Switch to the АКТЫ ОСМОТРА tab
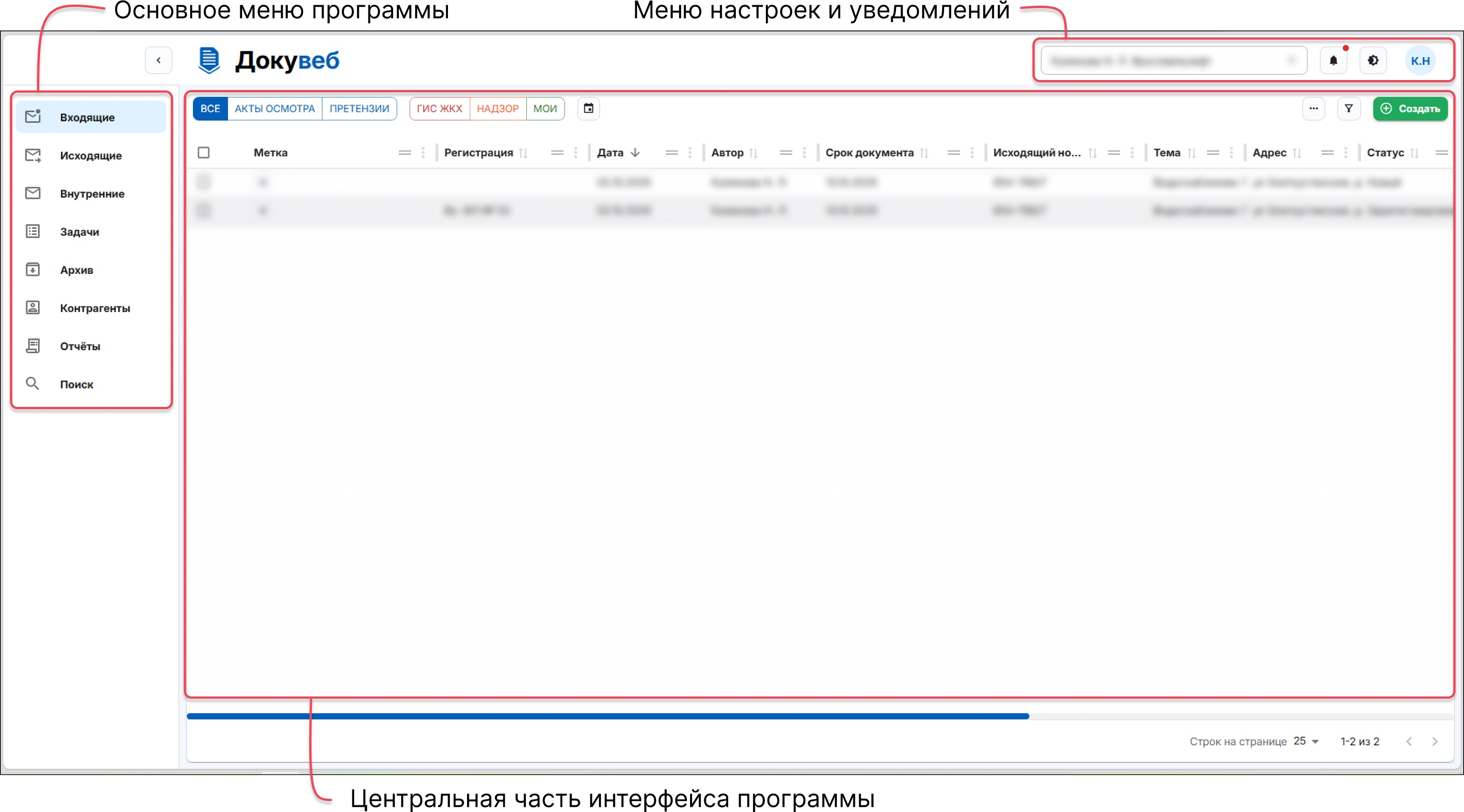This screenshot has height=812, width=1464. click(274, 109)
